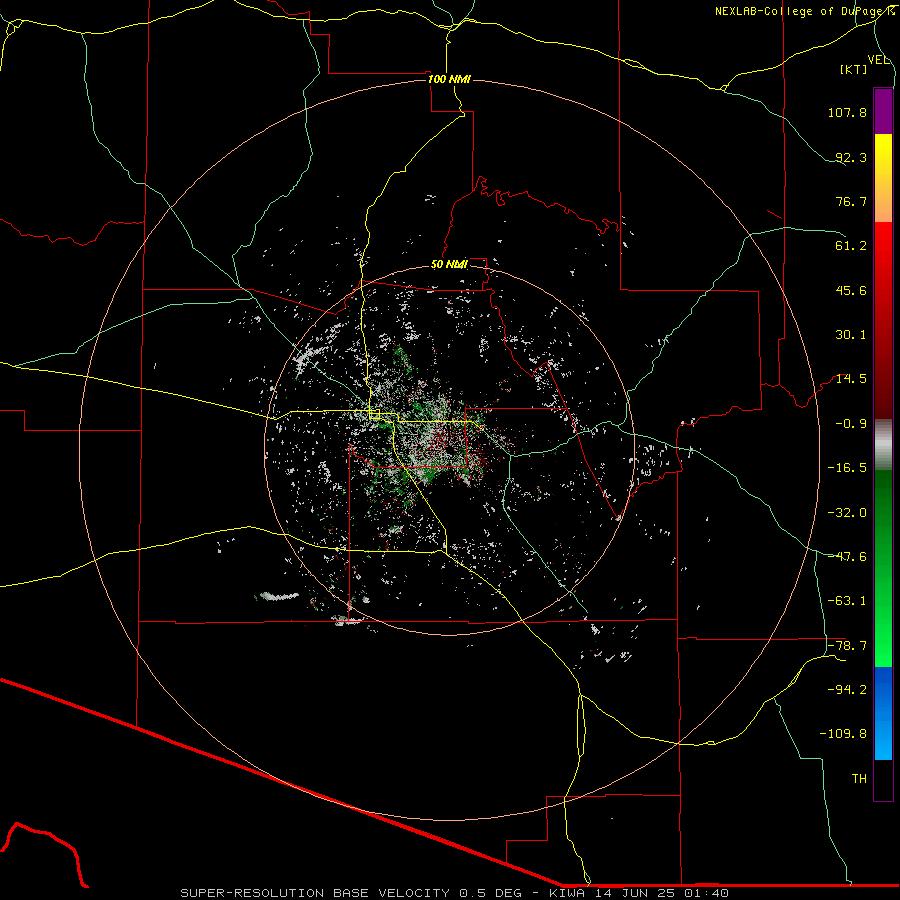Click the "VEL" legend title
The height and width of the screenshot is (900, 900).
tap(878, 60)
